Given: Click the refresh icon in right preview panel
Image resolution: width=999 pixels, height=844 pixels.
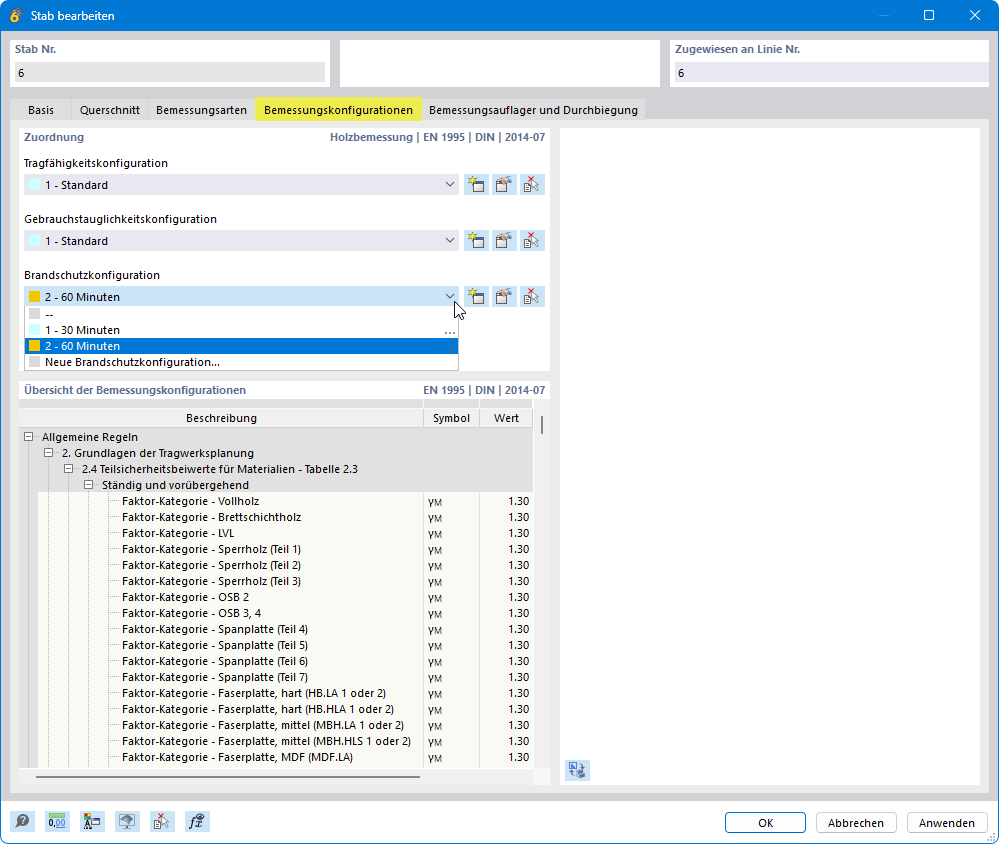Looking at the screenshot, I should coord(577,770).
